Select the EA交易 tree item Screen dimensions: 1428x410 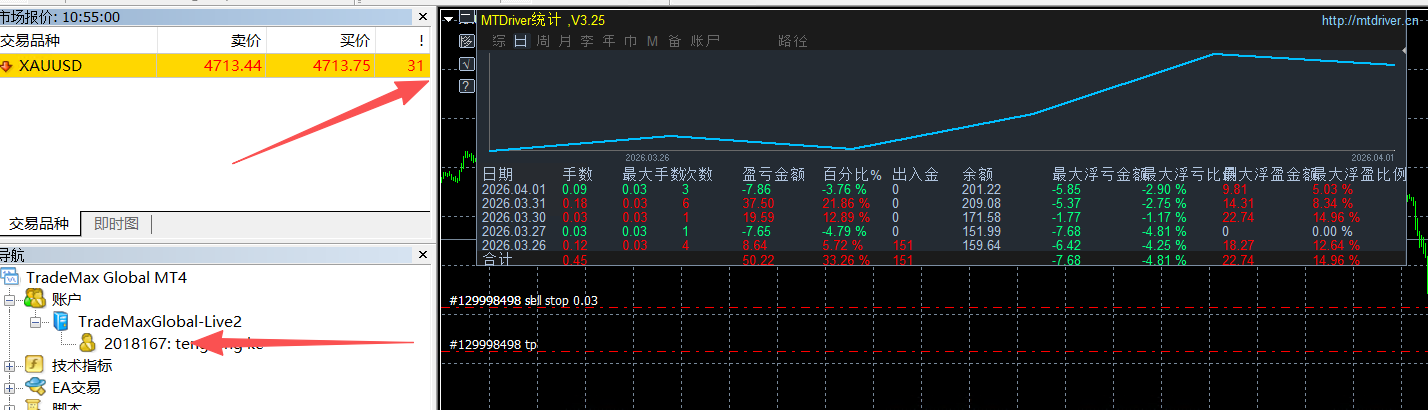(76, 387)
